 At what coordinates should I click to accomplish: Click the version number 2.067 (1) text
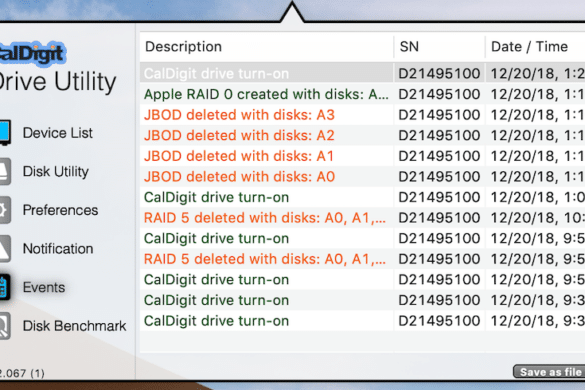22,373
